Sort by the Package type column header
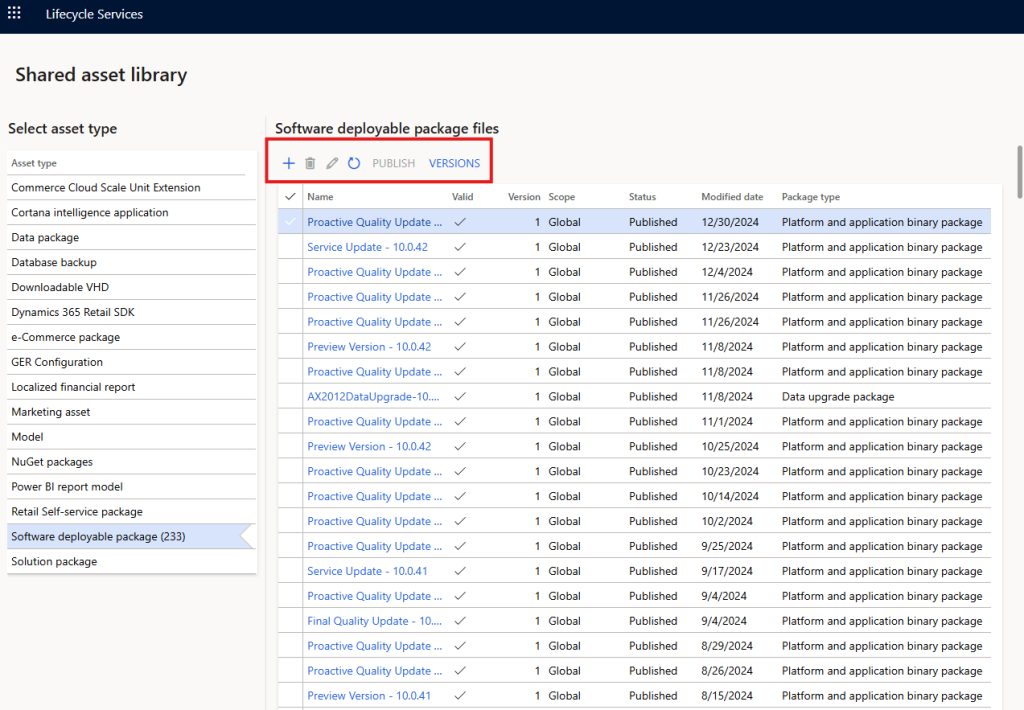 (810, 197)
